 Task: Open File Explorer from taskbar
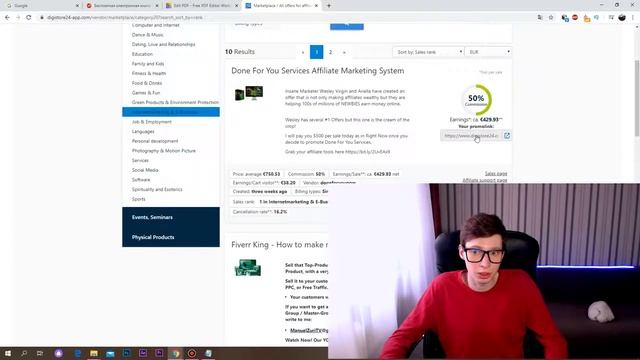click(x=94, y=353)
